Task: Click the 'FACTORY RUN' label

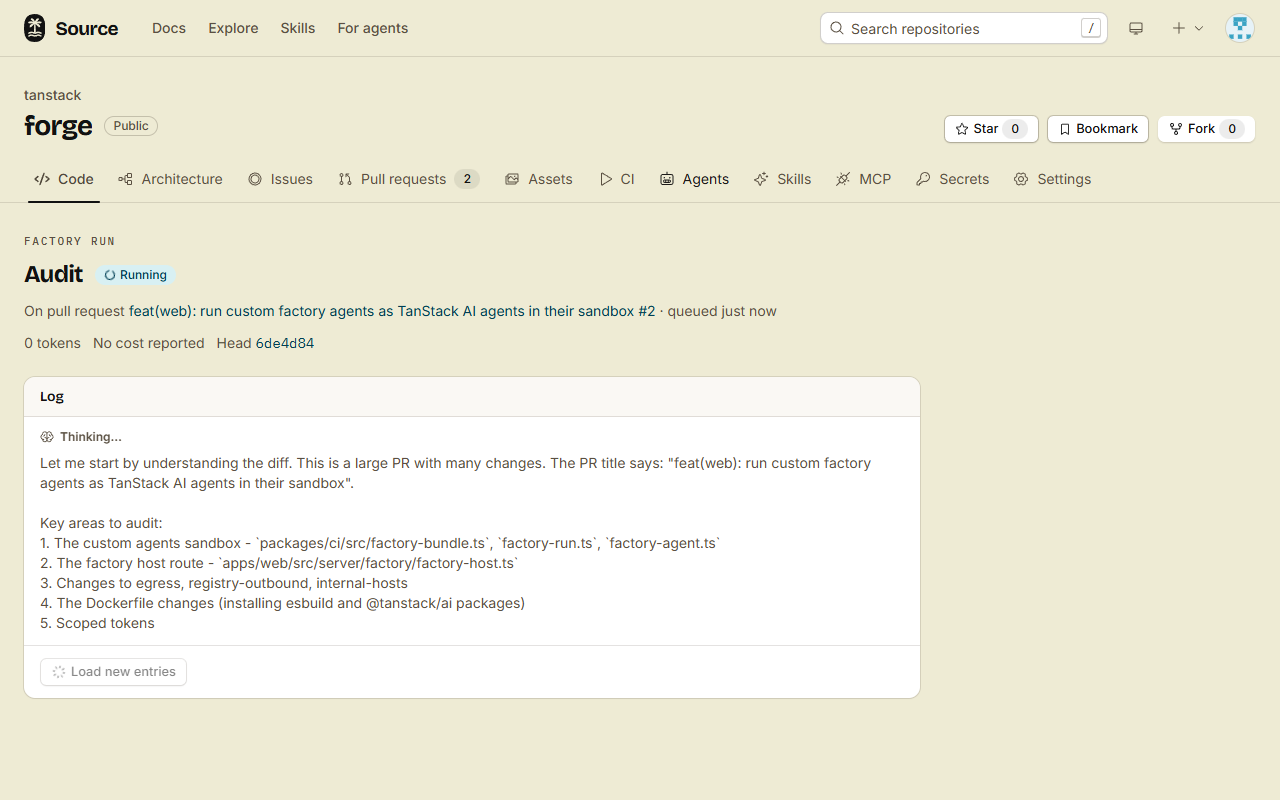Action: pyautogui.click(x=70, y=241)
